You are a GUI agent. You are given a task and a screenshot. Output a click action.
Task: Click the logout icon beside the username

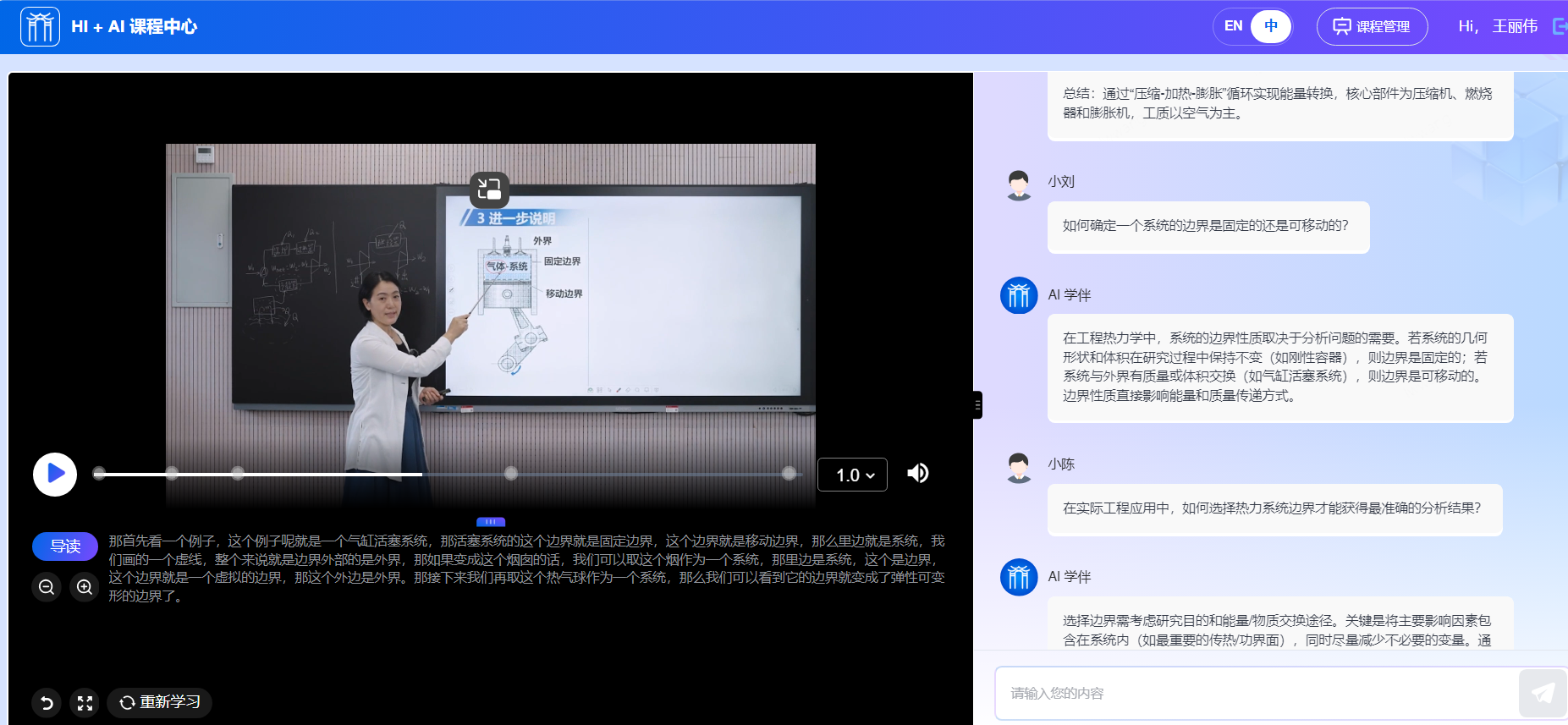[x=1559, y=26]
